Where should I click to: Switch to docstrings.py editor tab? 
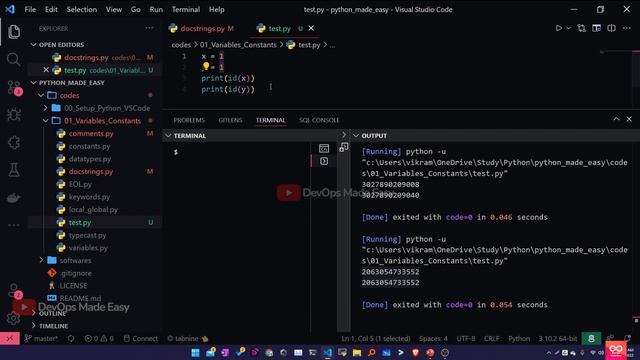click(x=202, y=28)
